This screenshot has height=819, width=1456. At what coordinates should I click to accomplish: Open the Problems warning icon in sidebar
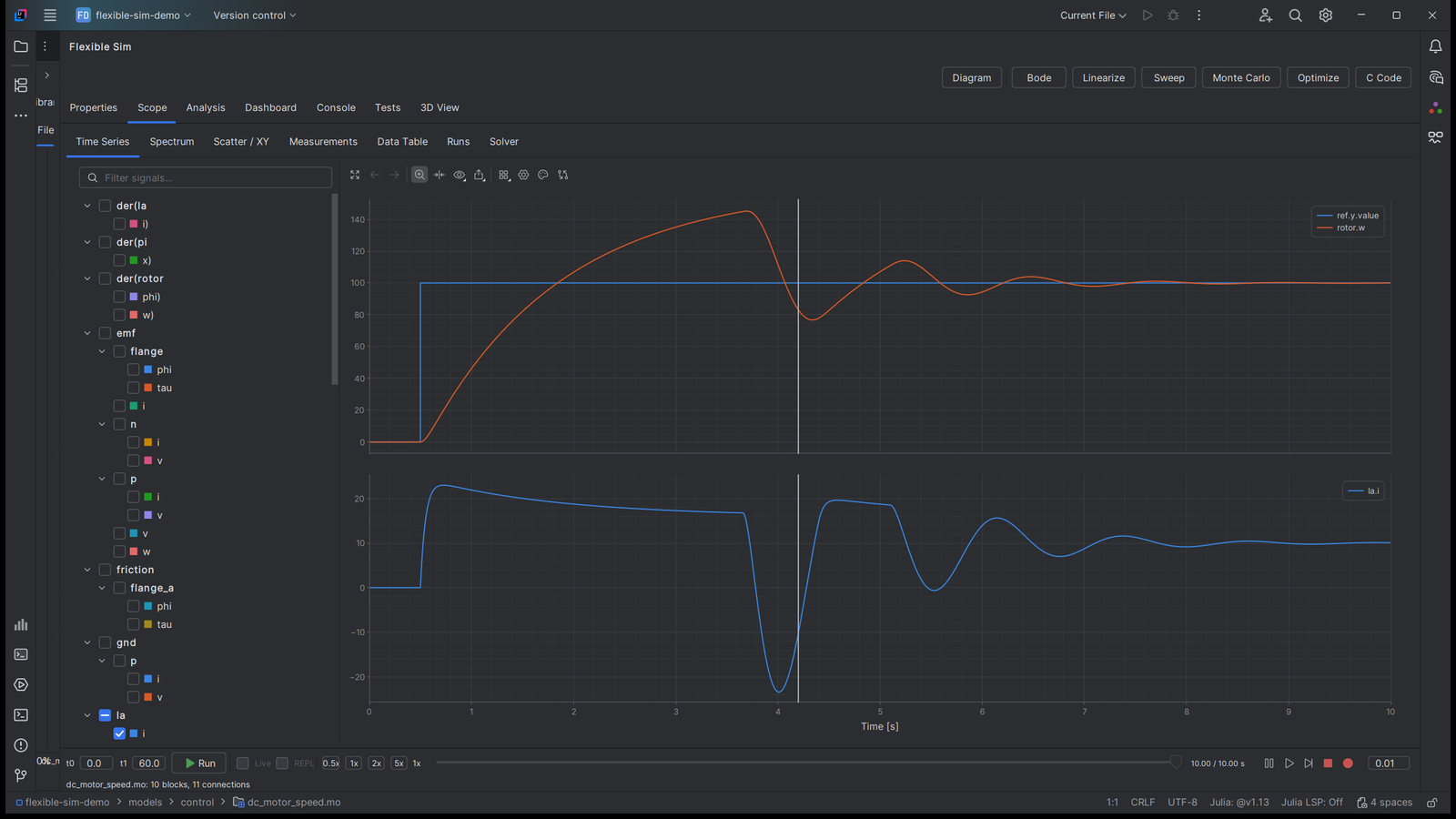21,745
